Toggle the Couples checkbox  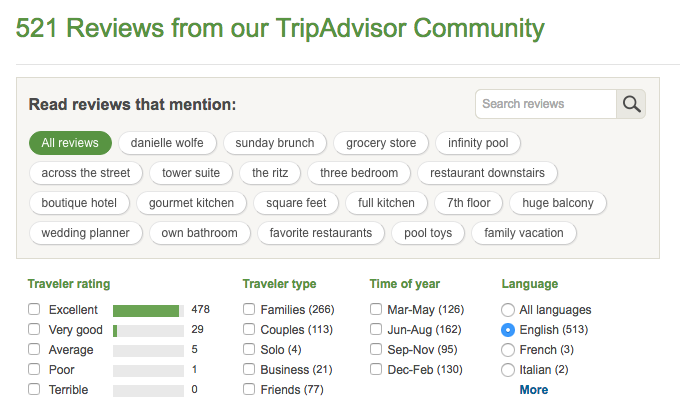[x=249, y=329]
